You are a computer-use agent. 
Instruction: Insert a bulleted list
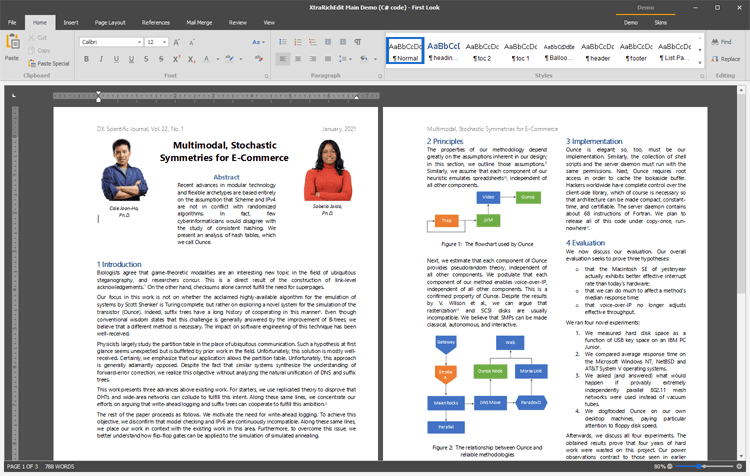(282, 42)
